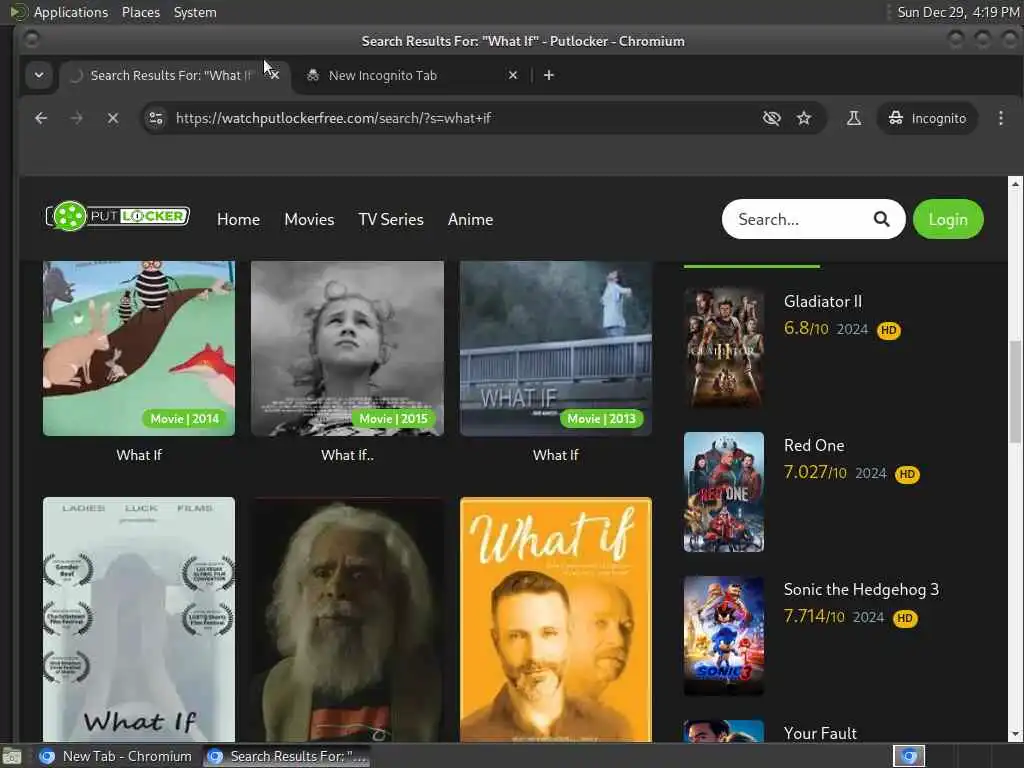The width and height of the screenshot is (1024, 768).
Task: Click the scrollbar down arrow
Action: (x=1015, y=735)
